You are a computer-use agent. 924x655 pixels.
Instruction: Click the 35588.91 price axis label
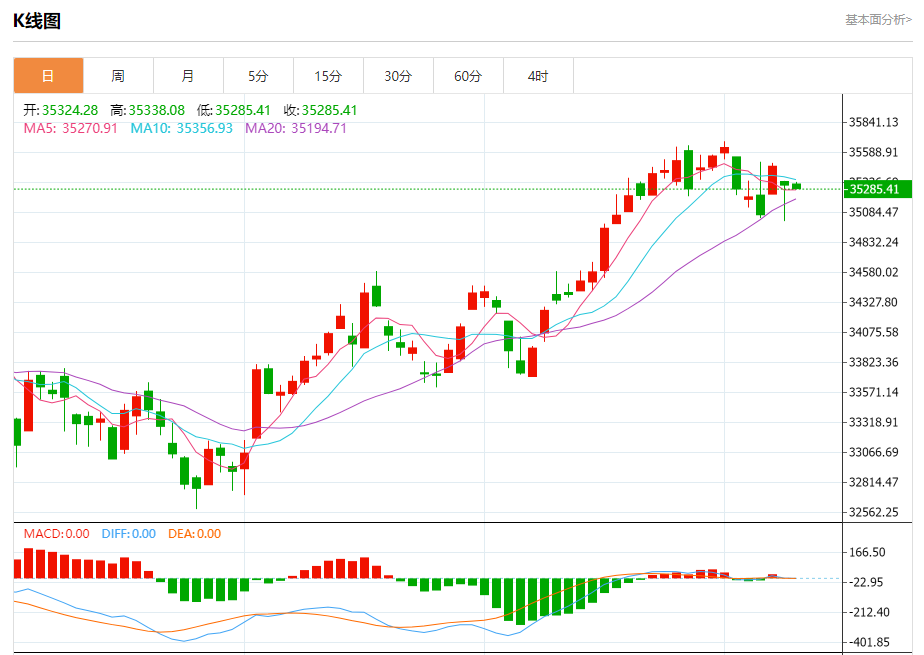point(873,153)
